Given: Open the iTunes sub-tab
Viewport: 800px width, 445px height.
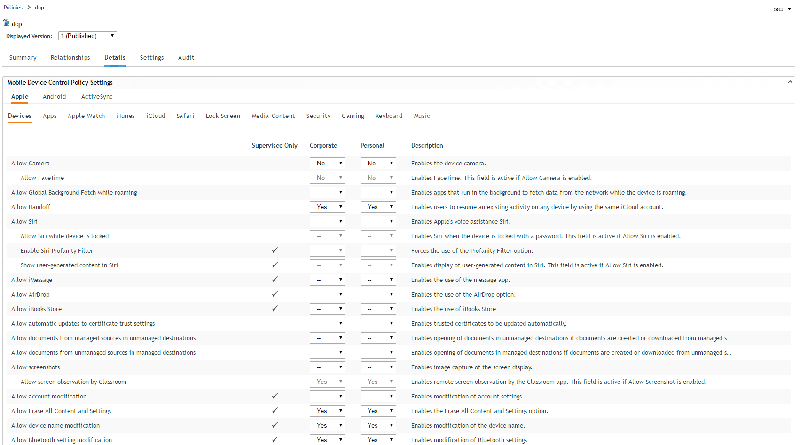Looking at the screenshot, I should [x=125, y=116].
